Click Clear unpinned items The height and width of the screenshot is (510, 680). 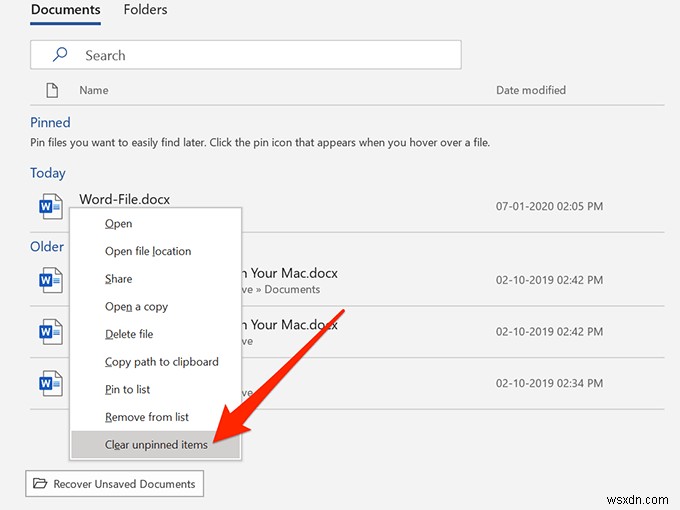pyautogui.click(x=156, y=445)
